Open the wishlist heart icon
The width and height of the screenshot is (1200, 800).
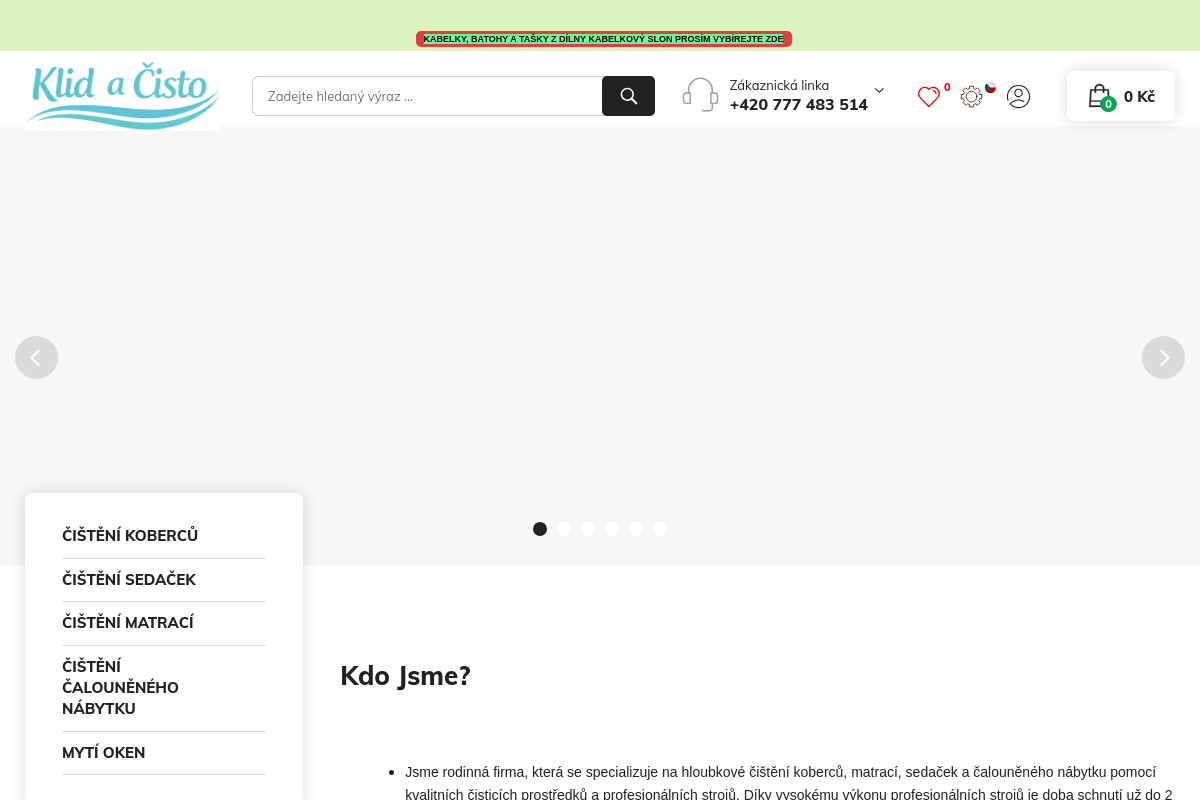[x=928, y=96]
